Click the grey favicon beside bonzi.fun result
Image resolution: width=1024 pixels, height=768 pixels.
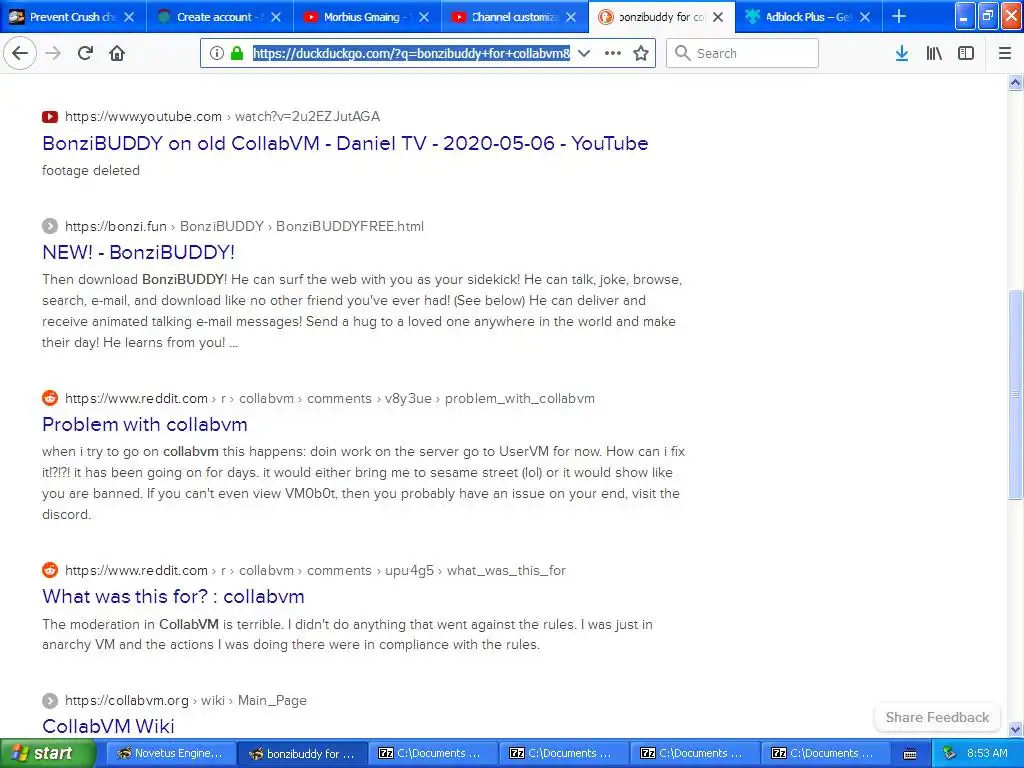(x=50, y=226)
